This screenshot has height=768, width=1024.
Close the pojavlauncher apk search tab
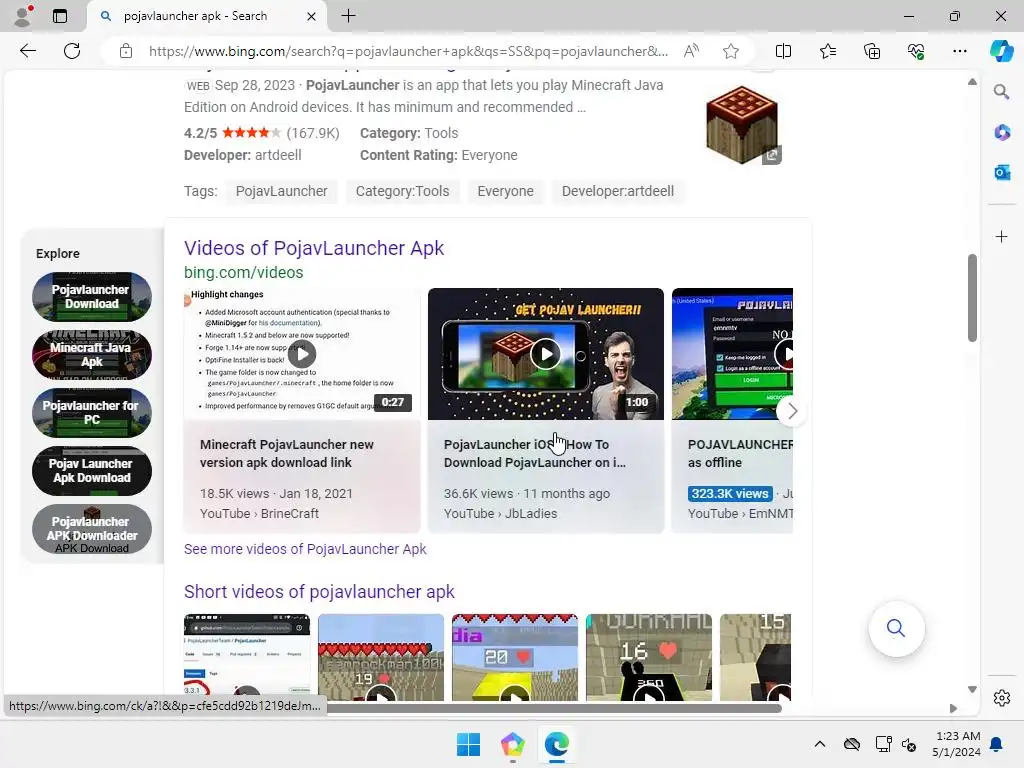tap(312, 16)
